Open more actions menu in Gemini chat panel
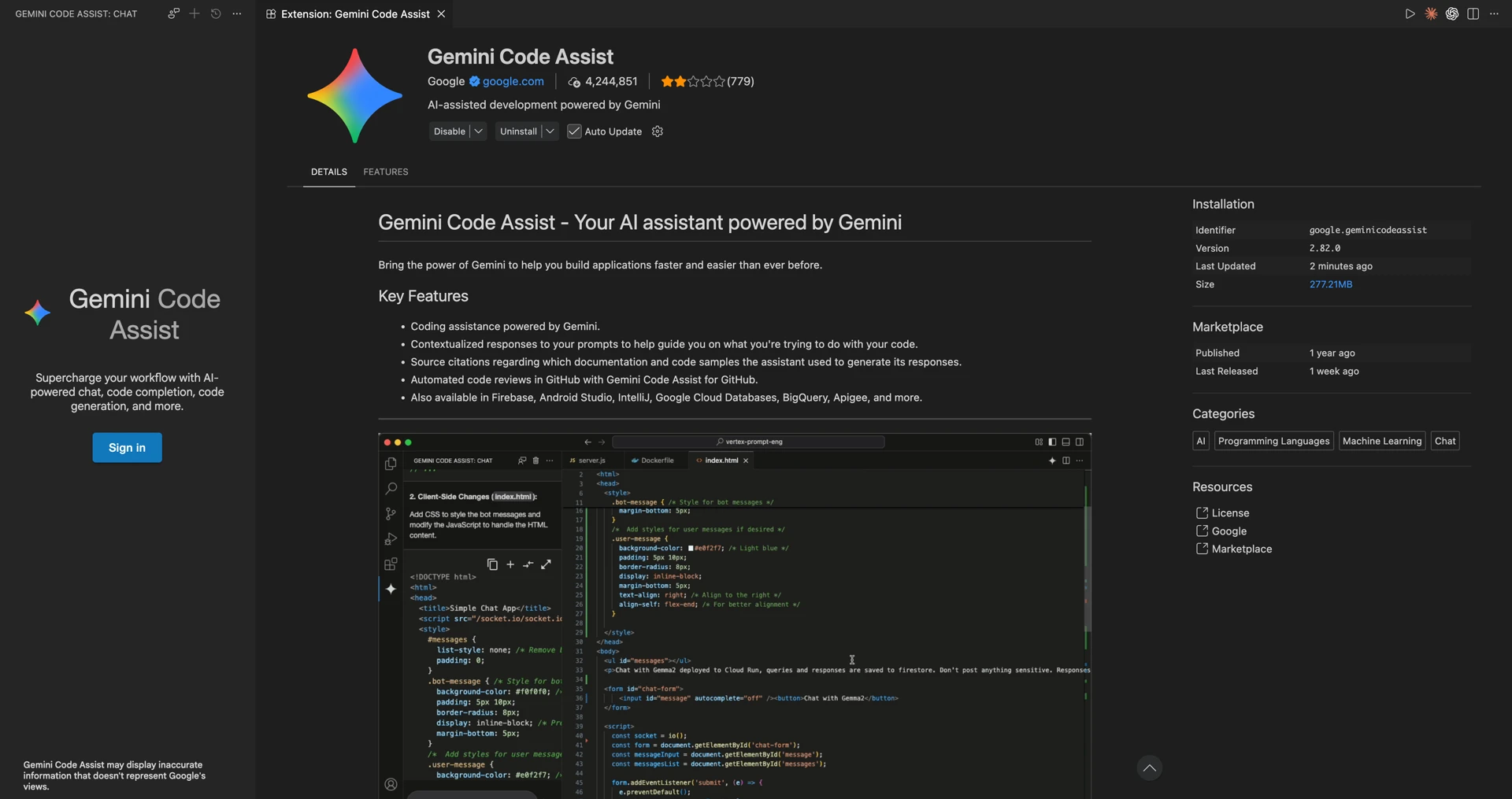This screenshot has height=799, width=1512. [237, 13]
